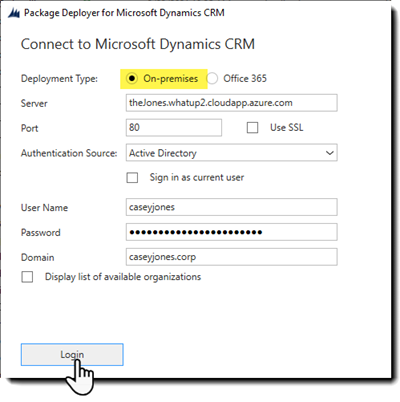The height and width of the screenshot is (402, 400).
Task: Click into the Port field showing 80
Action: point(174,128)
